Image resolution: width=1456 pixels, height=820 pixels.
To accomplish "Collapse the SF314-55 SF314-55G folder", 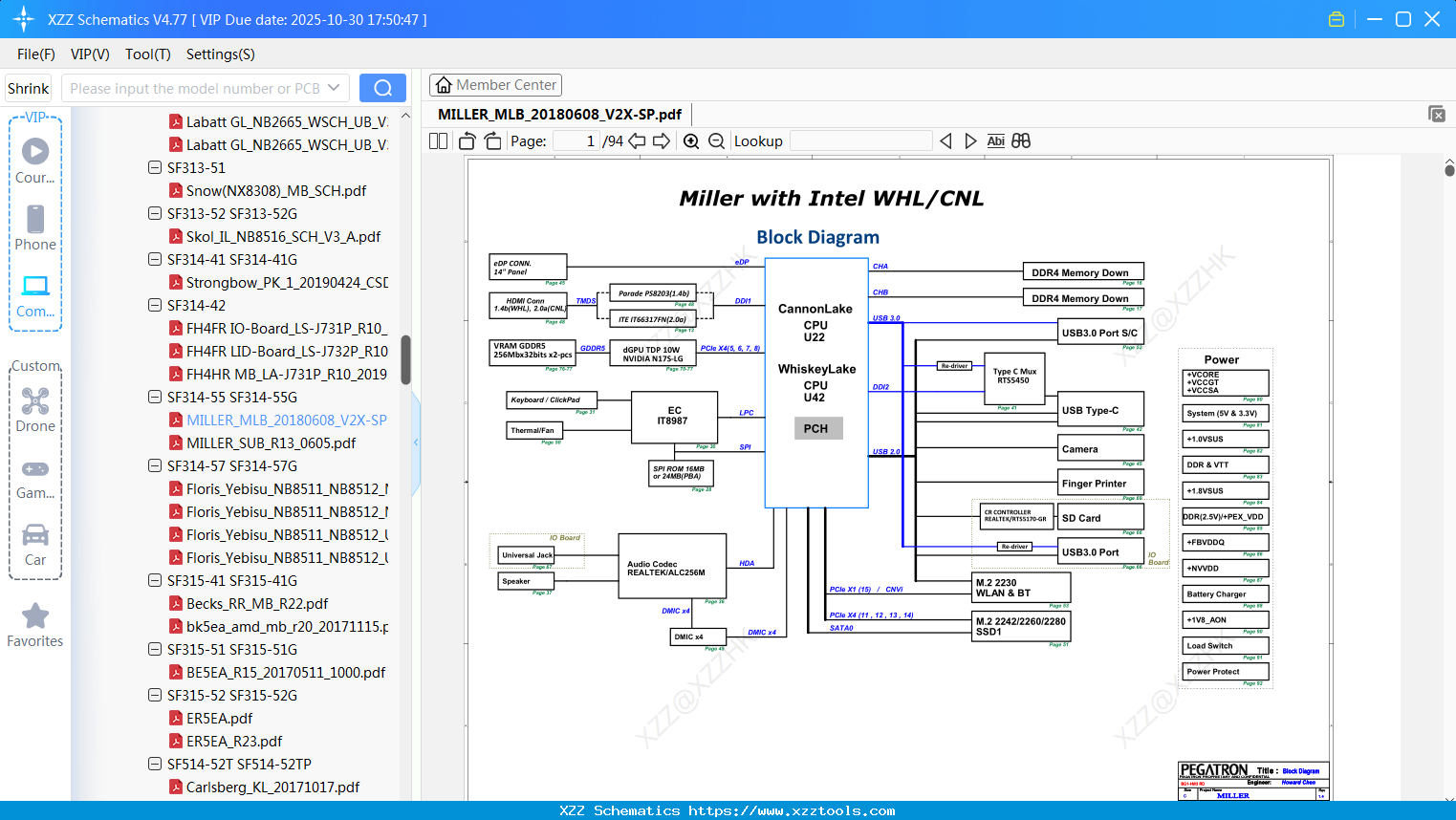I will click(155, 397).
